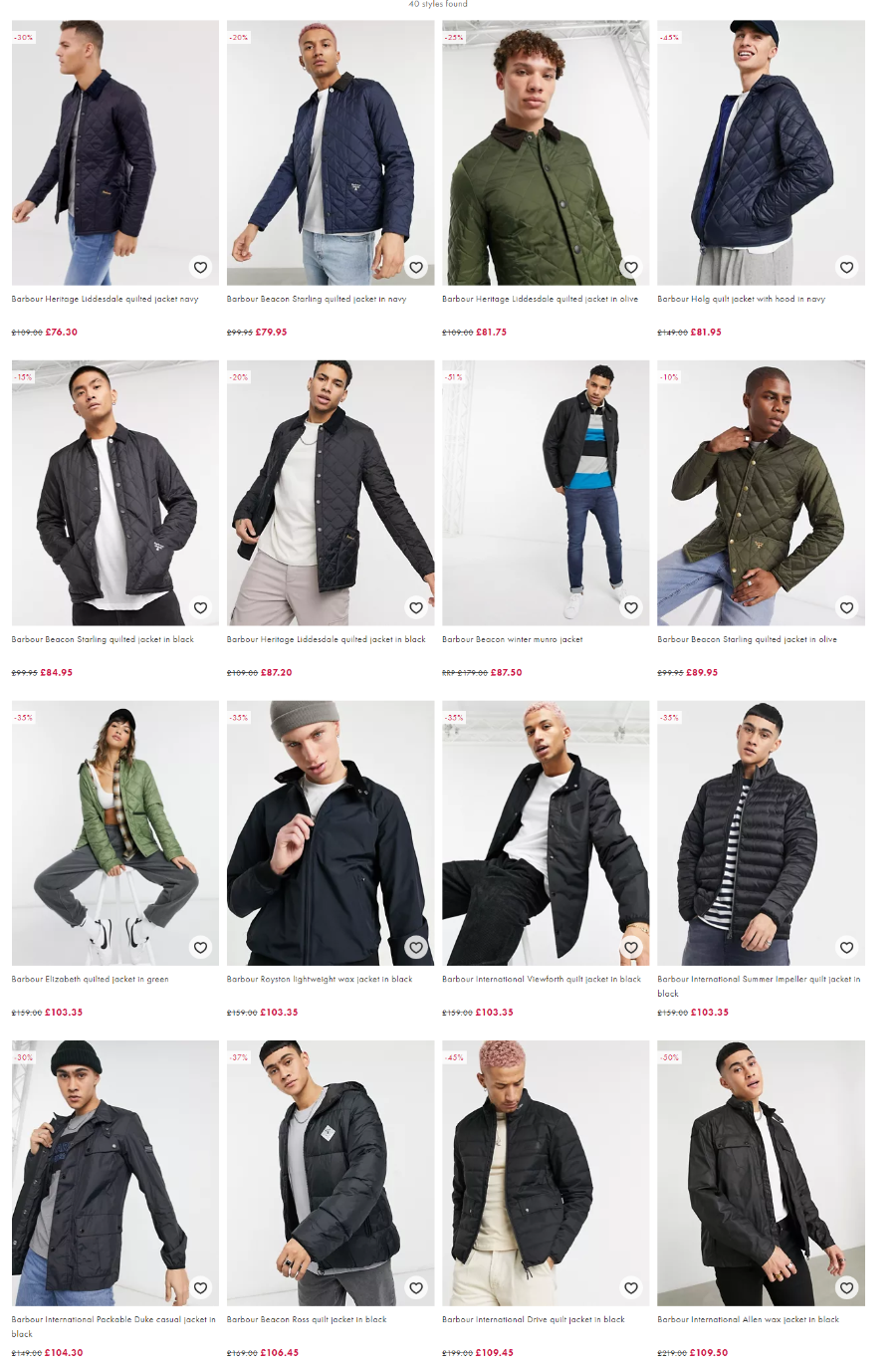Heart the Beacon winter munro jacket

(x=631, y=607)
